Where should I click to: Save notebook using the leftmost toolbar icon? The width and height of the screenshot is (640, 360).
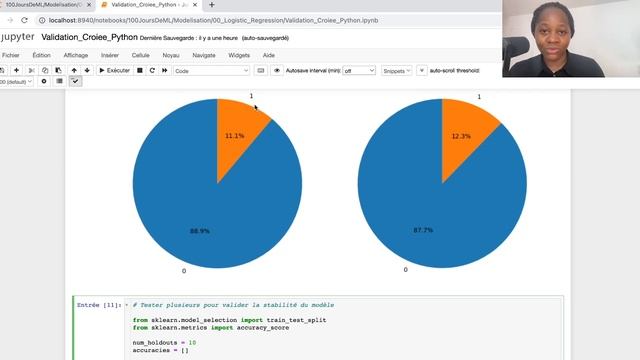(2, 71)
